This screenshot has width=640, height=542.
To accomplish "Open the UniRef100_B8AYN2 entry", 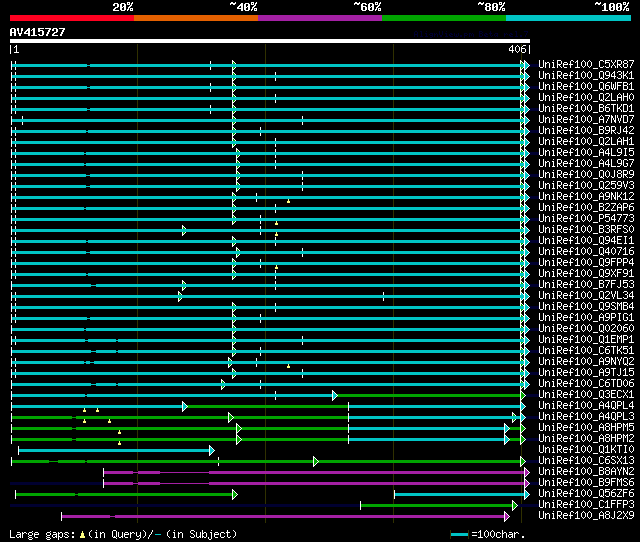I will (586, 472).
